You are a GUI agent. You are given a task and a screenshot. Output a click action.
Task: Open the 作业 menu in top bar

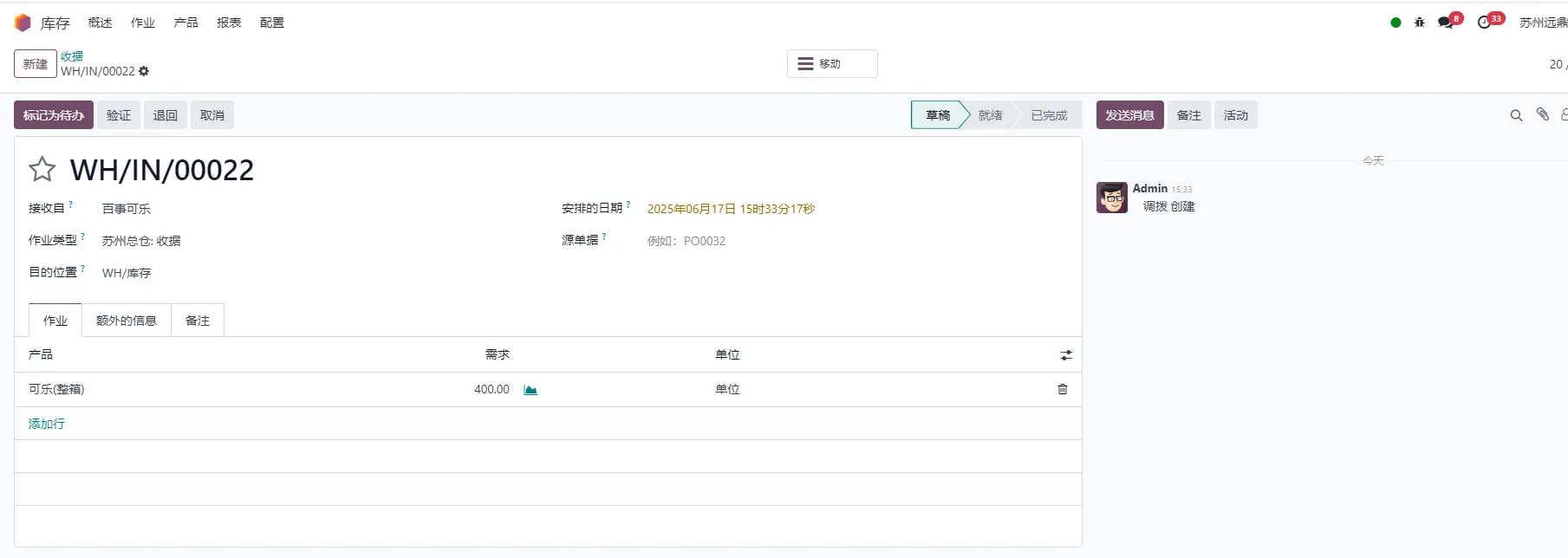[143, 23]
